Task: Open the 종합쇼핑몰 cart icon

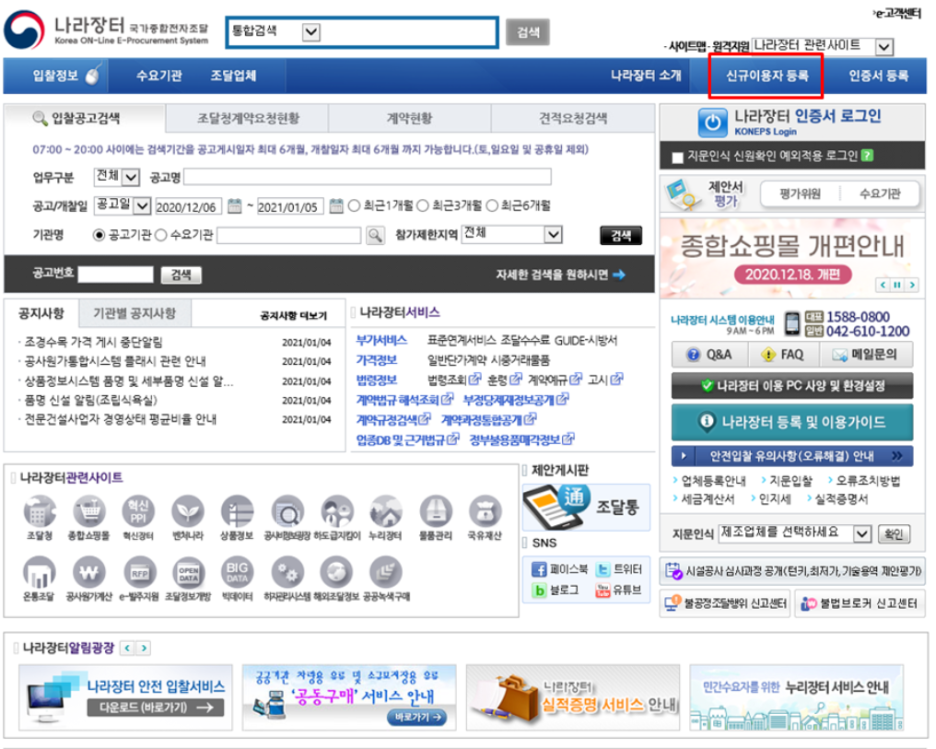Action: point(89,512)
